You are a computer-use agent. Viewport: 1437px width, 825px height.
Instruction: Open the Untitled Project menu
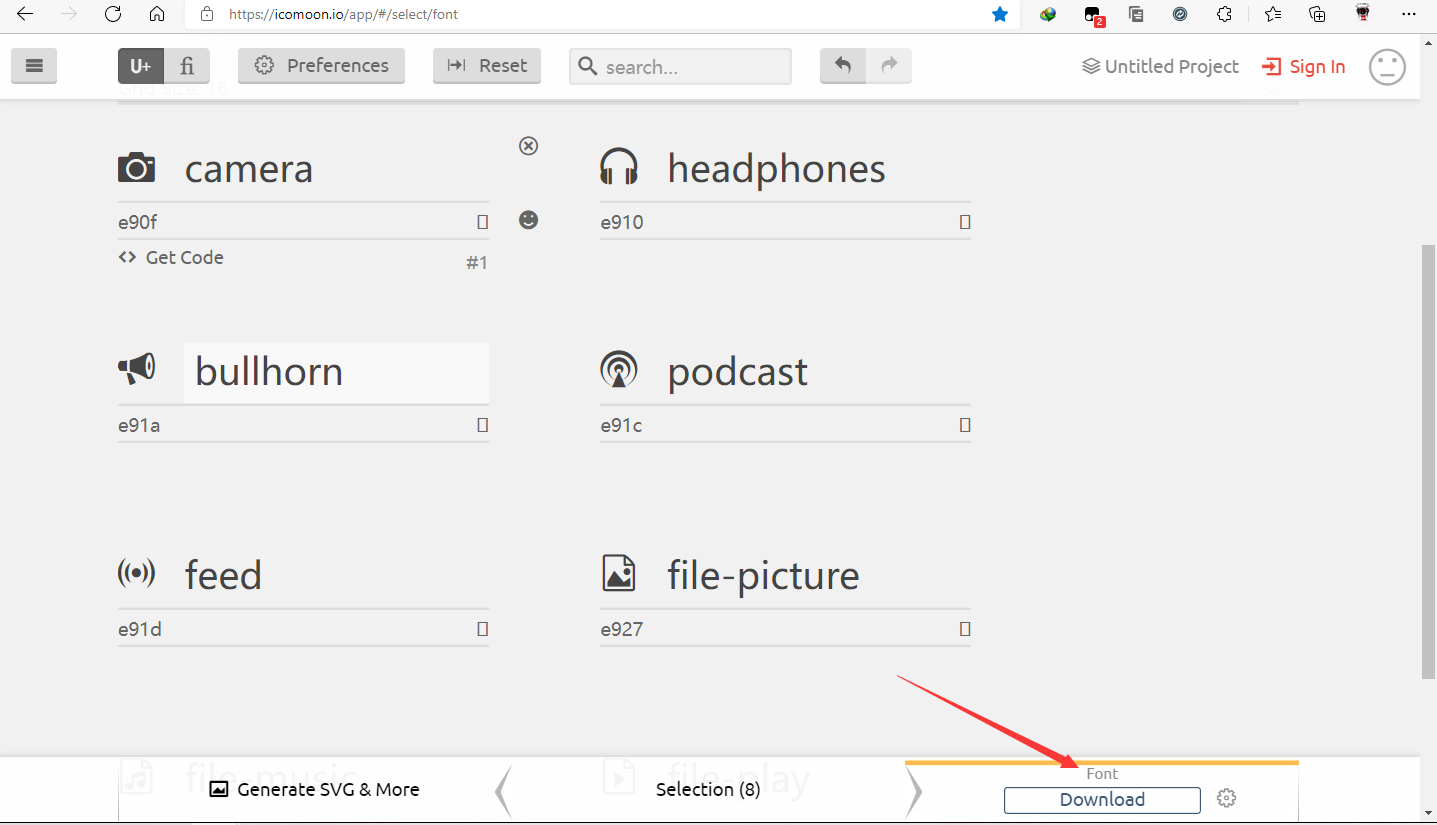coord(1160,67)
